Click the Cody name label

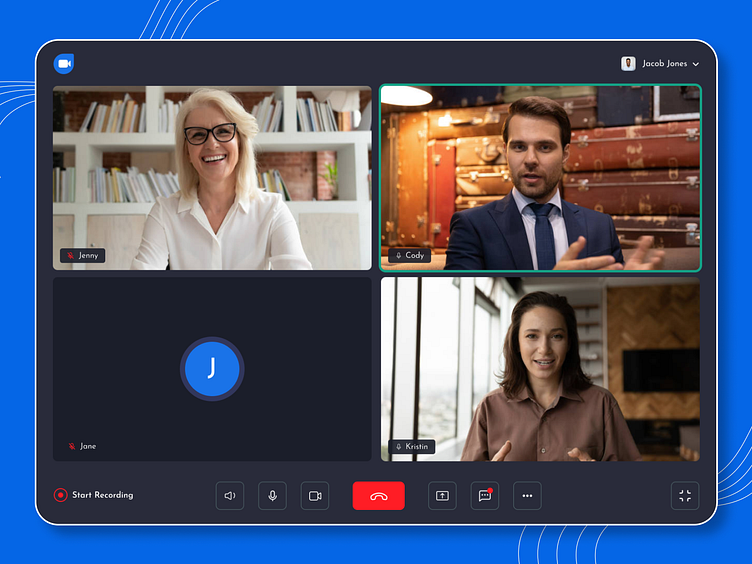pyautogui.click(x=415, y=255)
